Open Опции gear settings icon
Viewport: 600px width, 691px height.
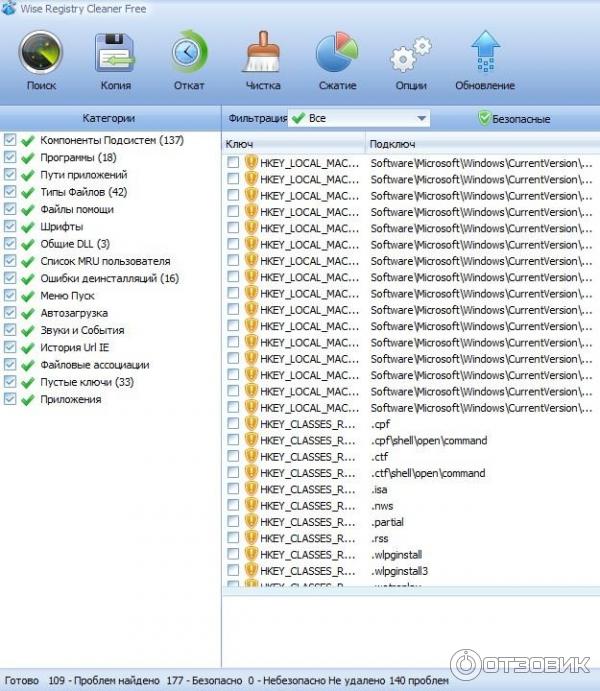(410, 53)
